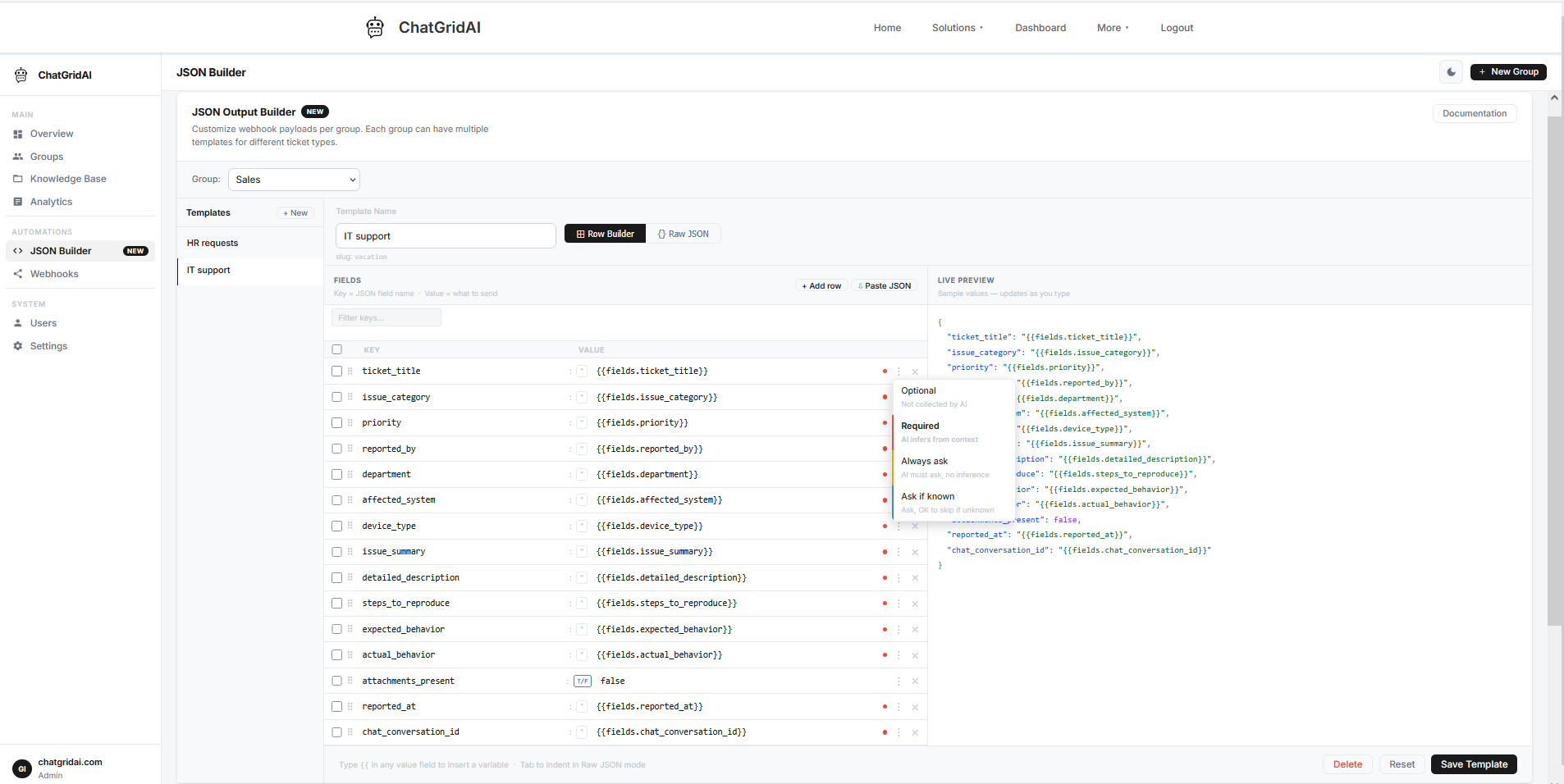The width and height of the screenshot is (1564, 784).
Task: Click the Save Template button
Action: (1474, 764)
